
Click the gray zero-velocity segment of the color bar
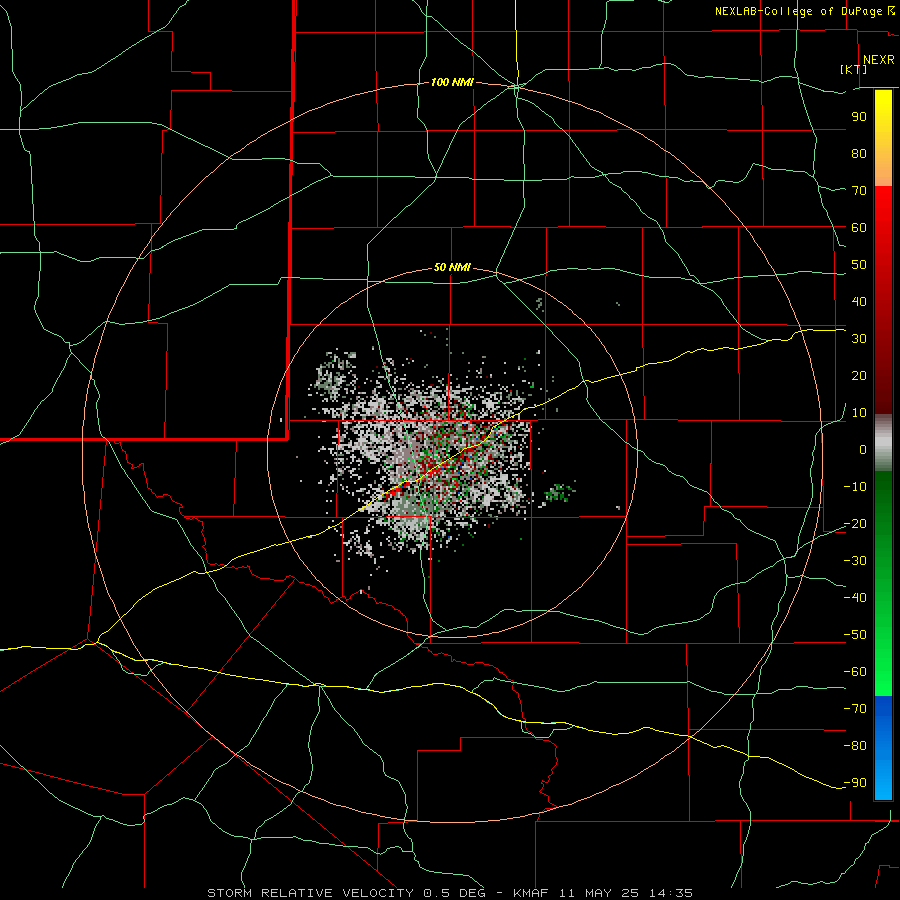click(x=883, y=443)
